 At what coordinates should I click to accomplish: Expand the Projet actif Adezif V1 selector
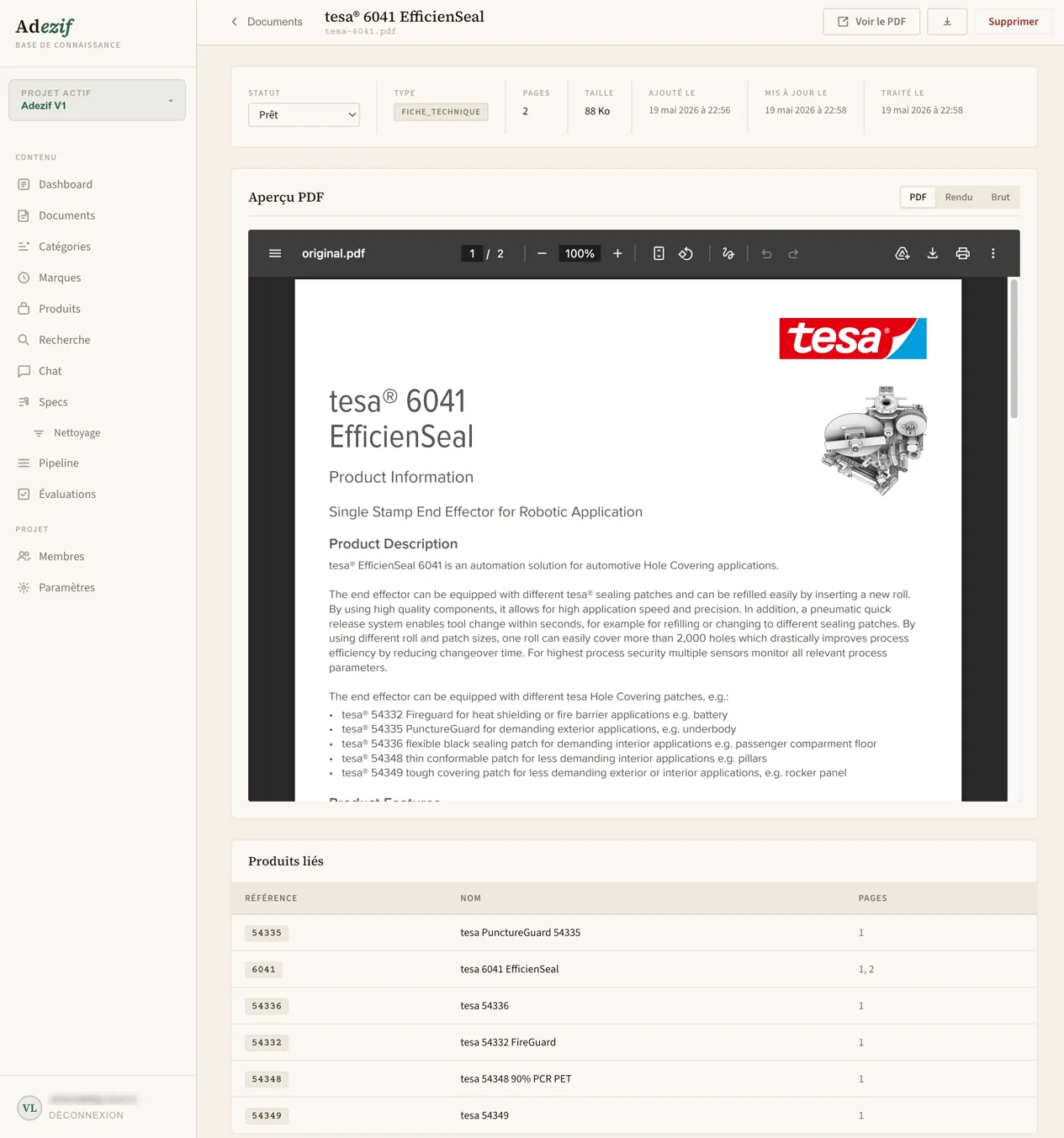(x=98, y=100)
